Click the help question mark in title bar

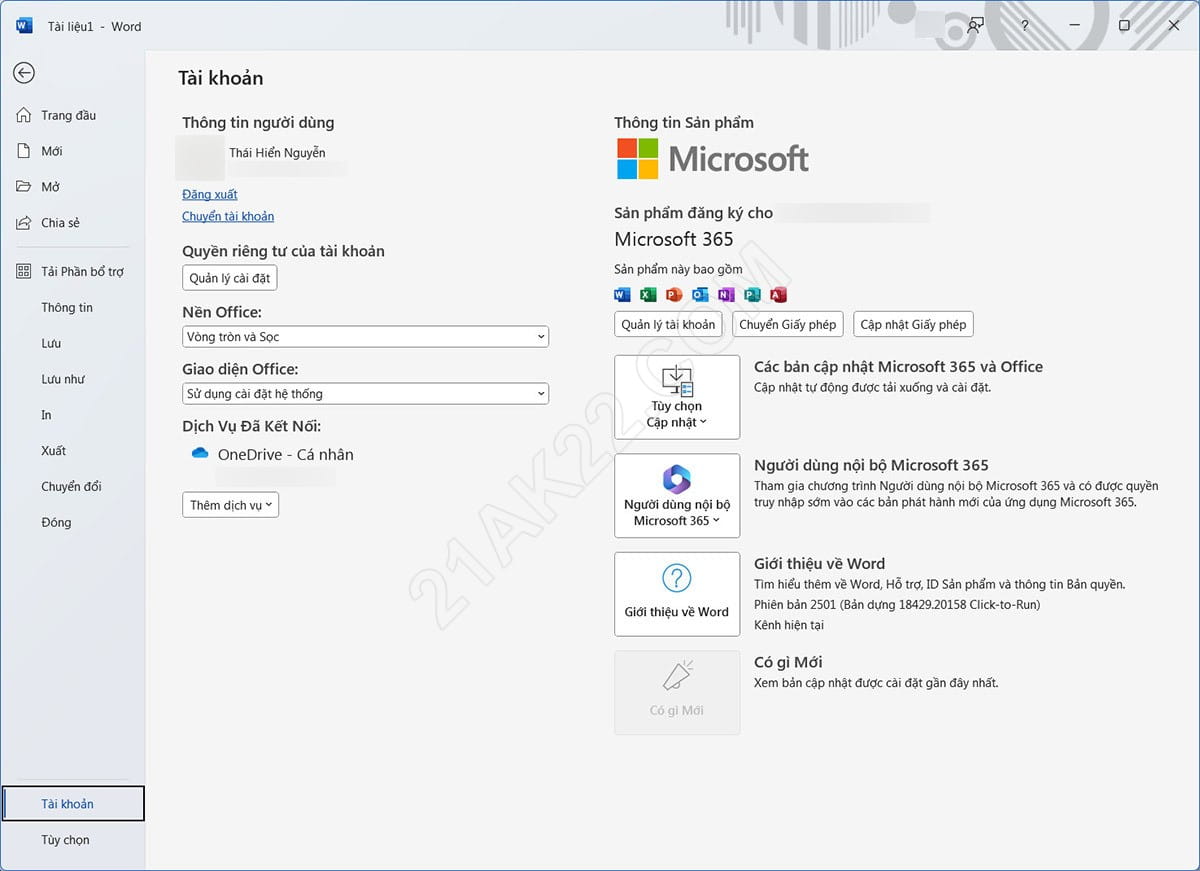1025,26
